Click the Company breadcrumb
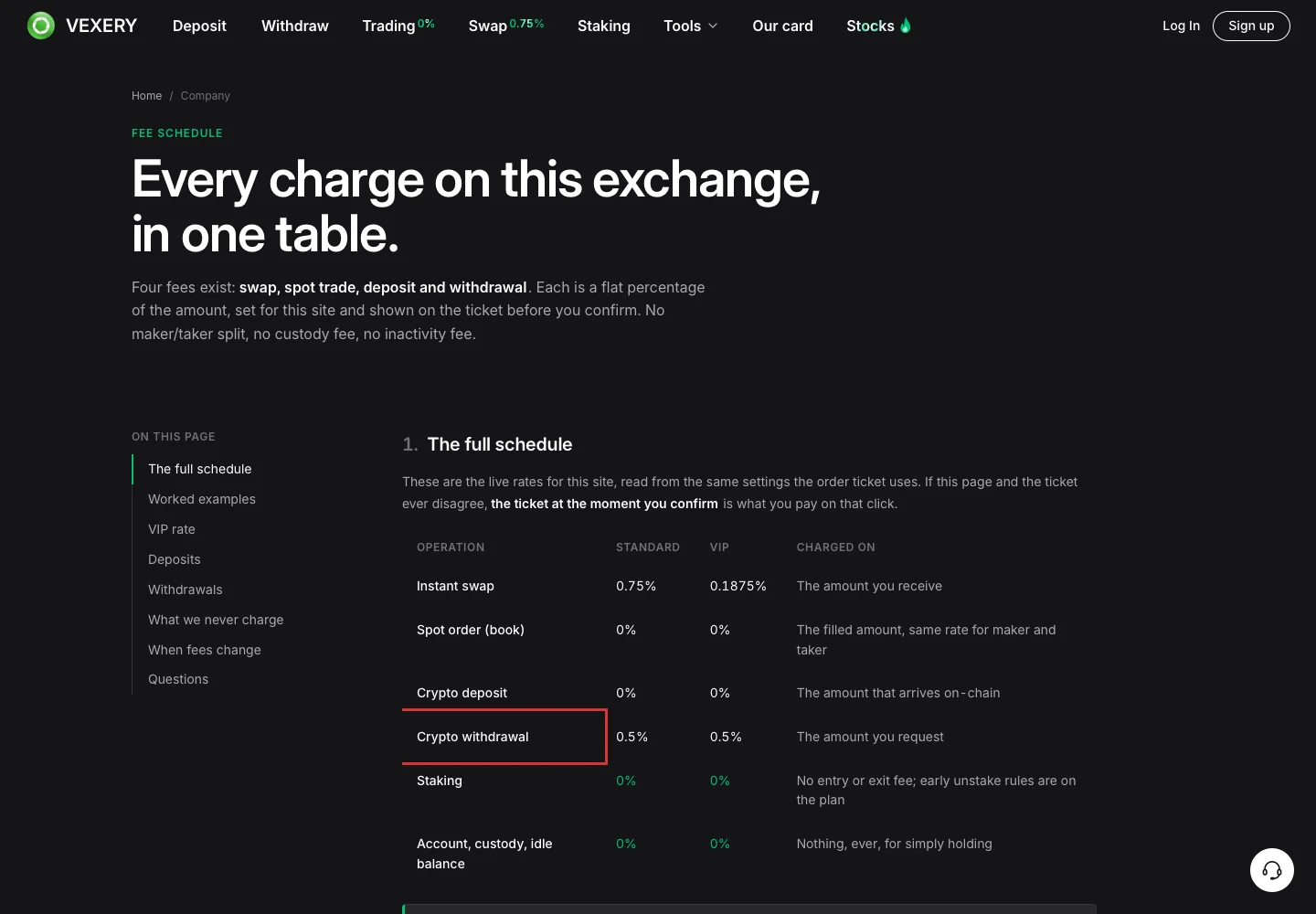This screenshot has width=1316, height=914. 206,96
